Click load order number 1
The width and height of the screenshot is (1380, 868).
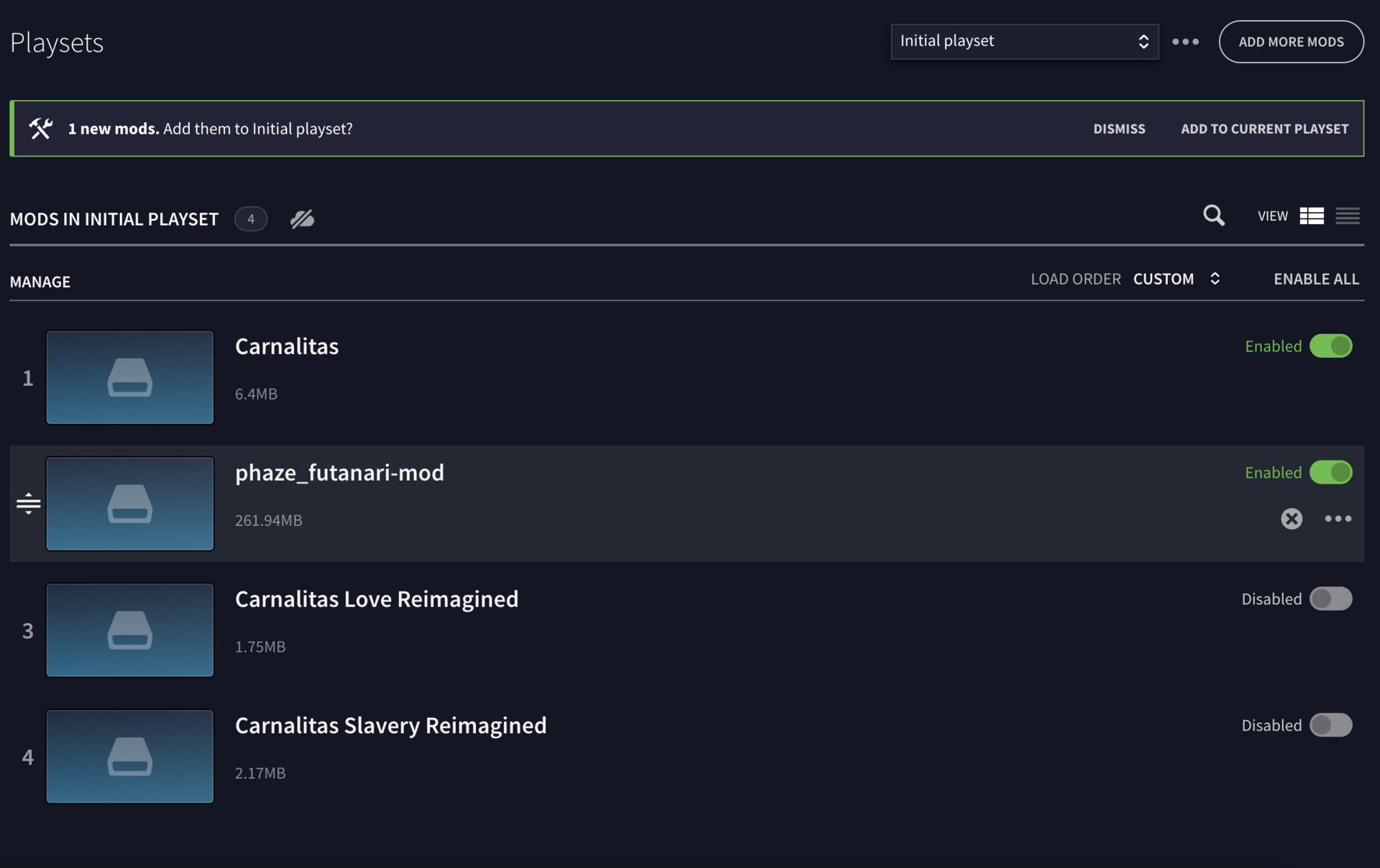point(28,378)
